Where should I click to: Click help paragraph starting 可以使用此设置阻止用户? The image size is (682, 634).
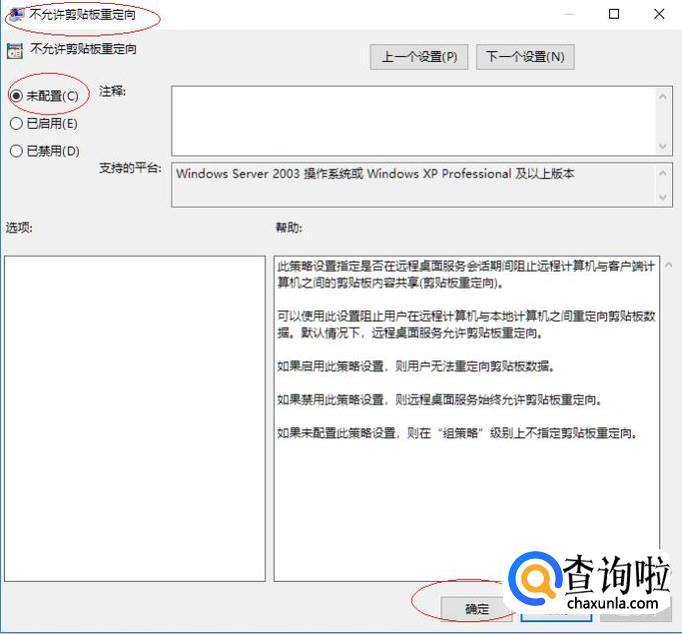[466, 324]
